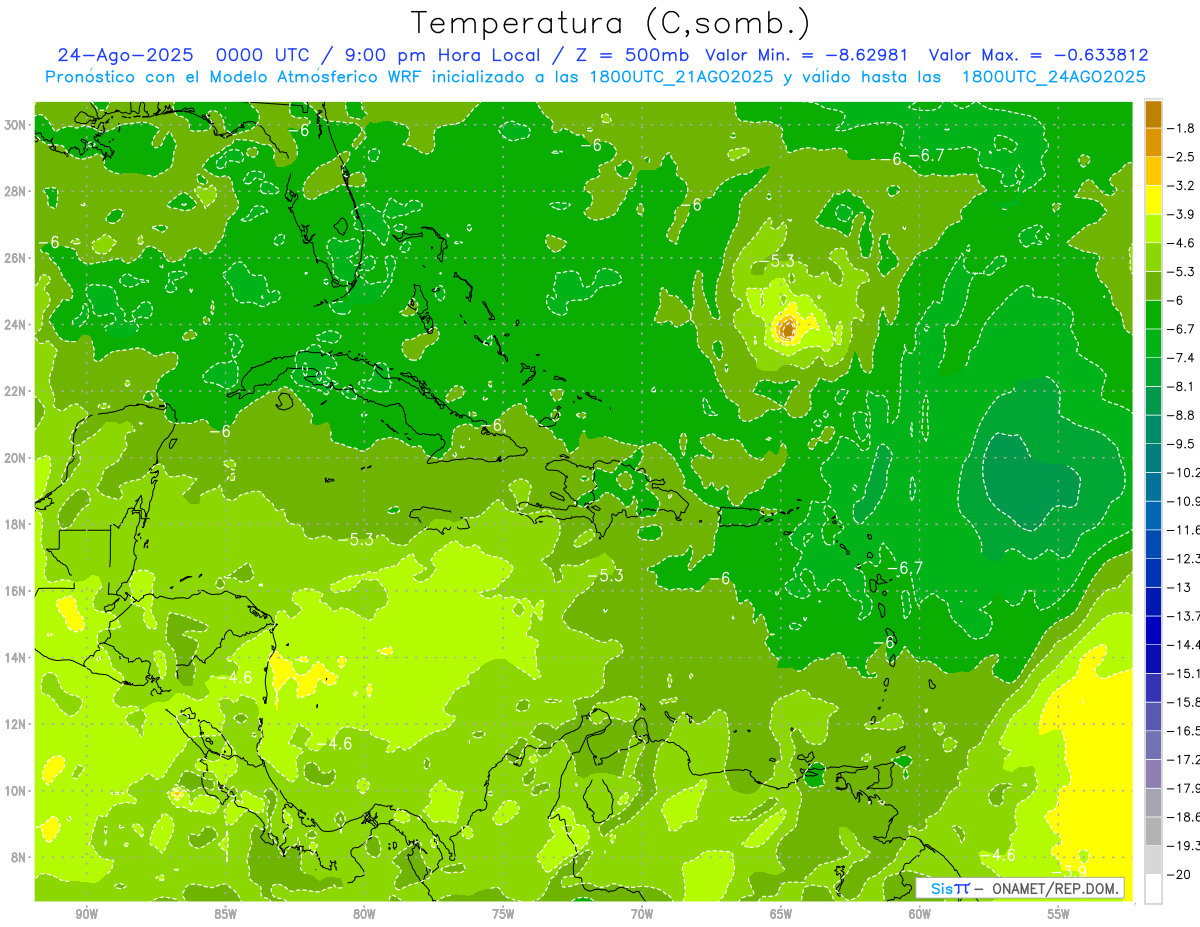Screen dimensions: 1200x927
Task: Click the 75W longitude axis label
Action: (503, 914)
